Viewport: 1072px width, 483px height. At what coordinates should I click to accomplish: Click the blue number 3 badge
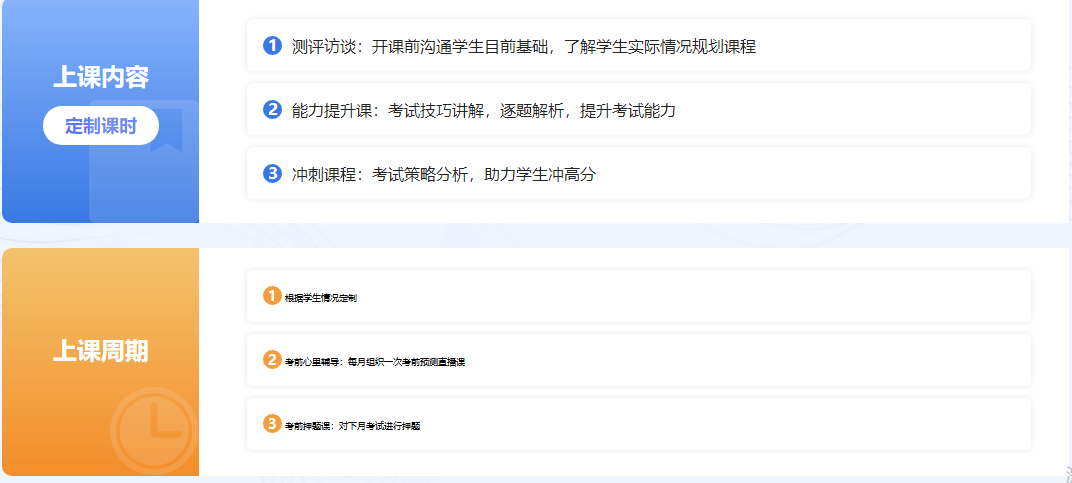(x=272, y=173)
